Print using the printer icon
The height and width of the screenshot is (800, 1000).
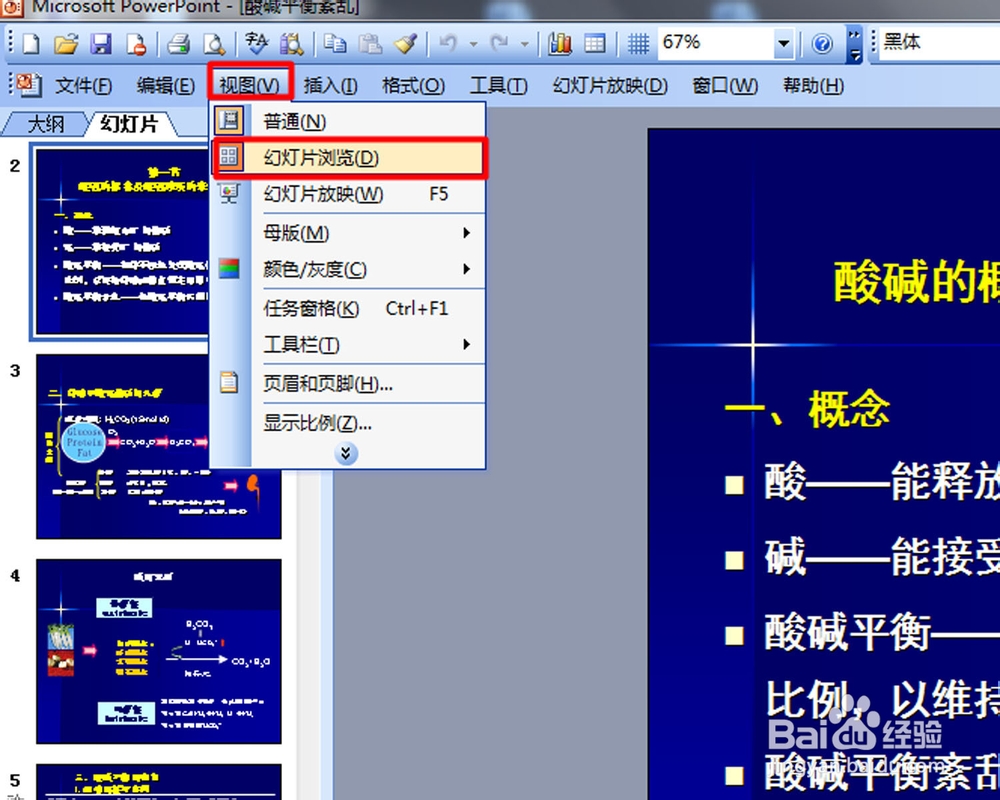tap(178, 44)
